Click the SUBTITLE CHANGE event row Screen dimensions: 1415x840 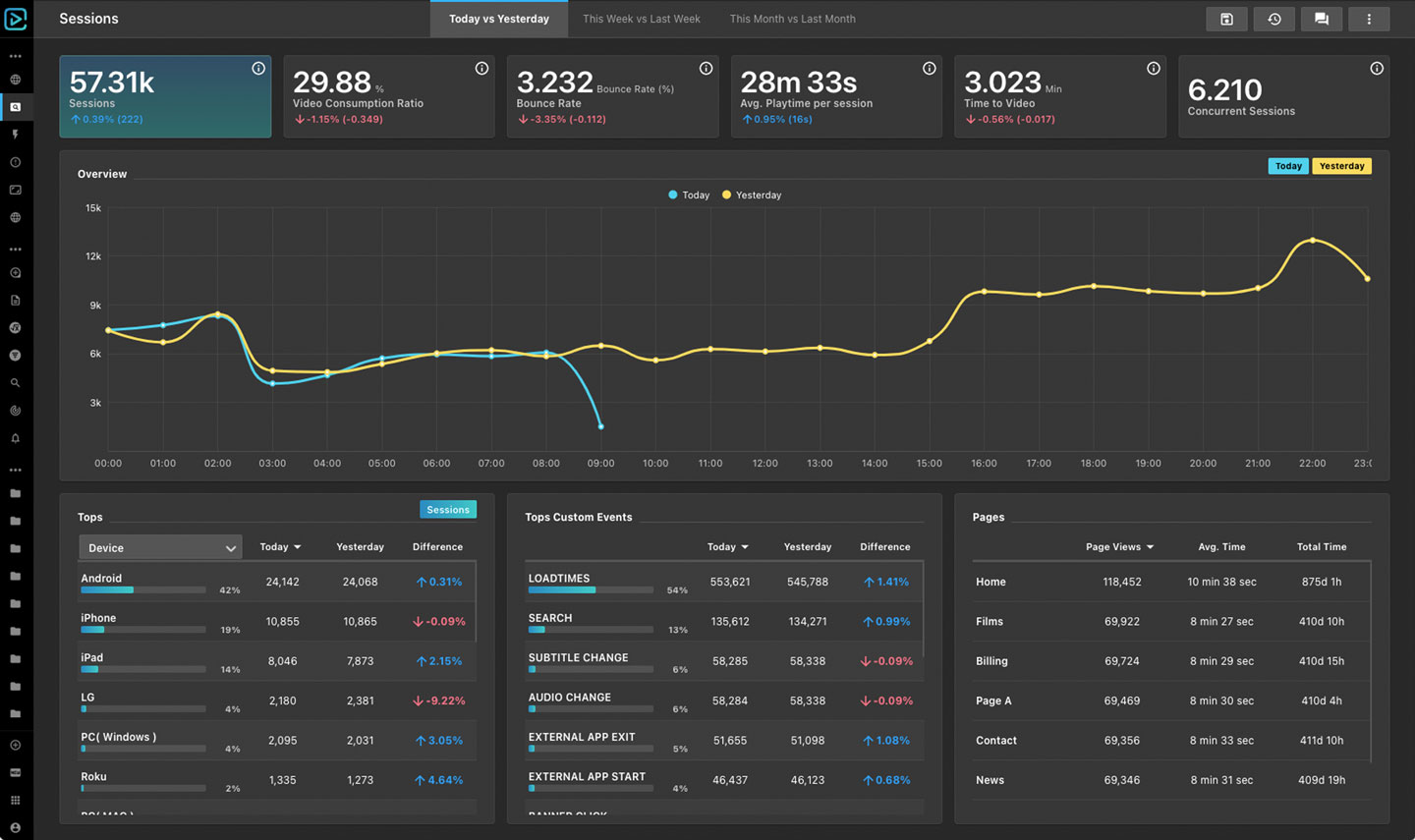[723, 661]
